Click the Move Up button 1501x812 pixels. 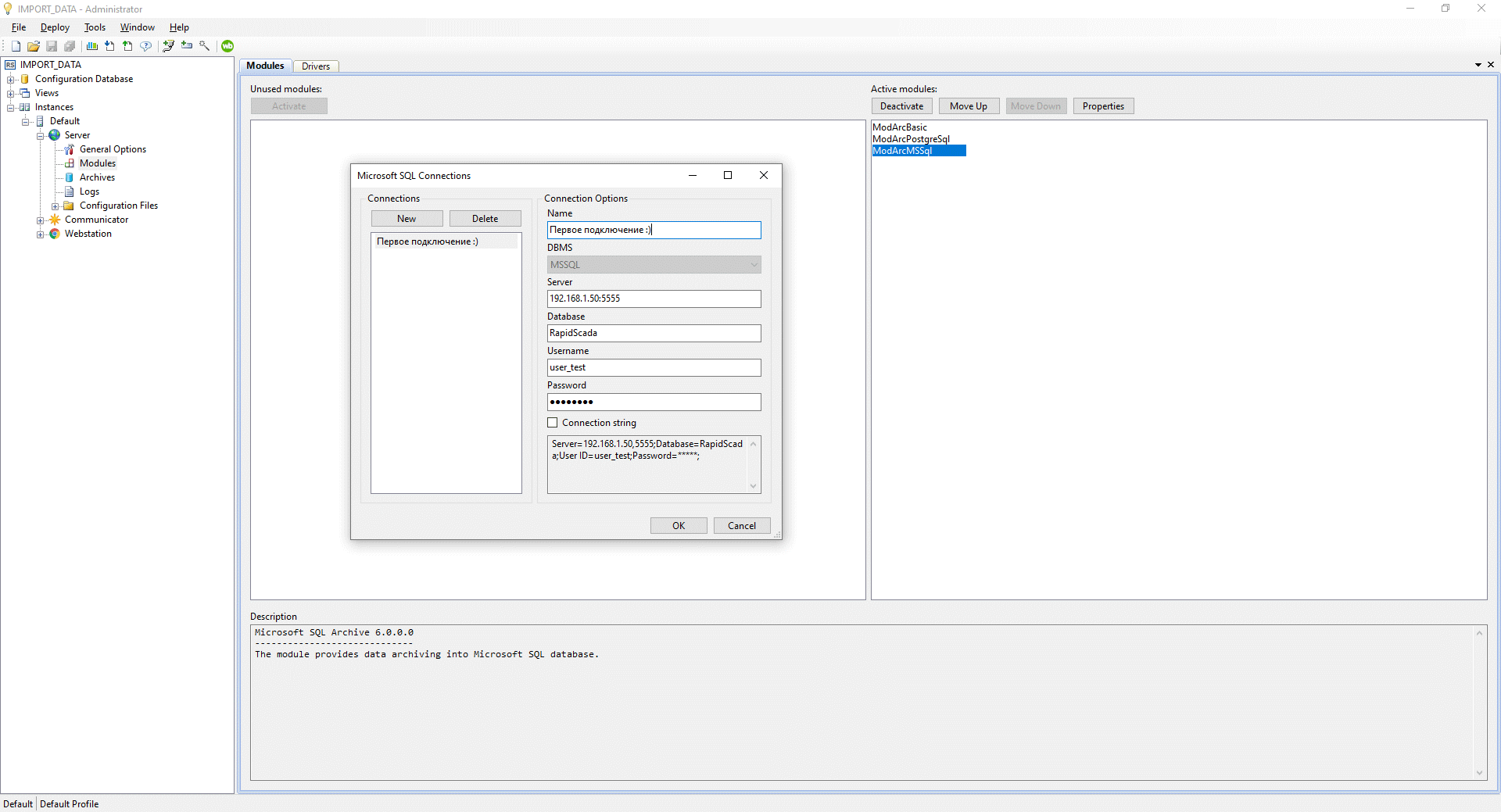tap(969, 106)
